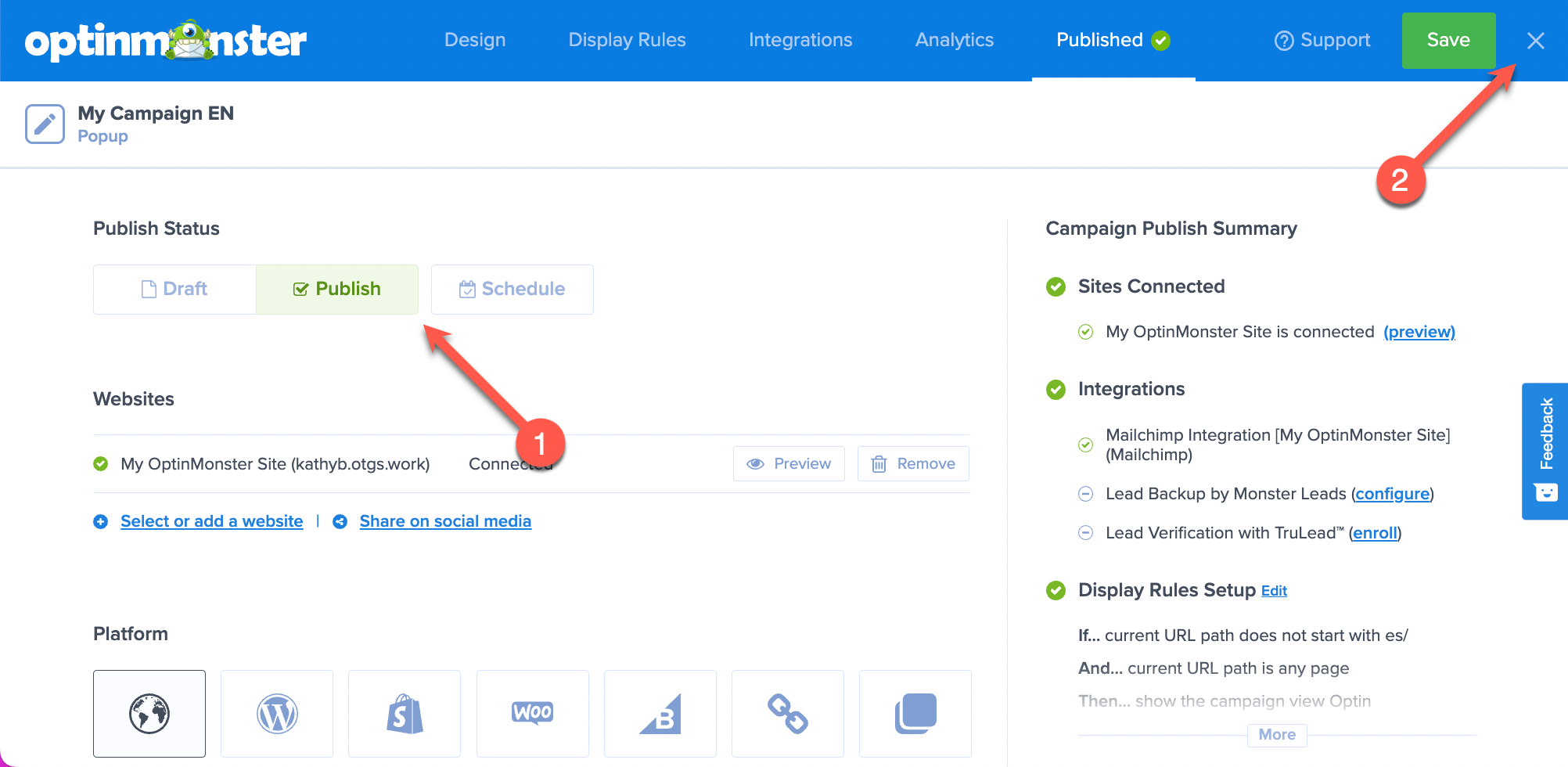Click the green Save button

(x=1448, y=40)
